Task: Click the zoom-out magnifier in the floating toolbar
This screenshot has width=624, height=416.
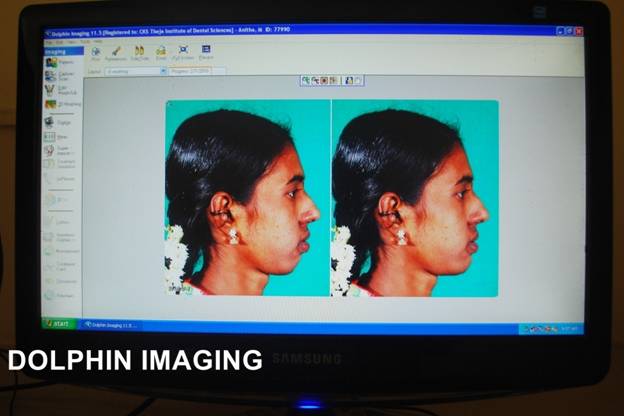Action: [315, 81]
